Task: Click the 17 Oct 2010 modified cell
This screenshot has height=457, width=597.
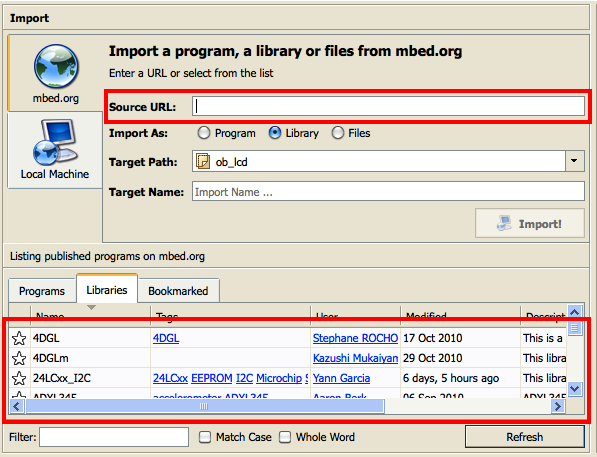Action: click(x=460, y=338)
